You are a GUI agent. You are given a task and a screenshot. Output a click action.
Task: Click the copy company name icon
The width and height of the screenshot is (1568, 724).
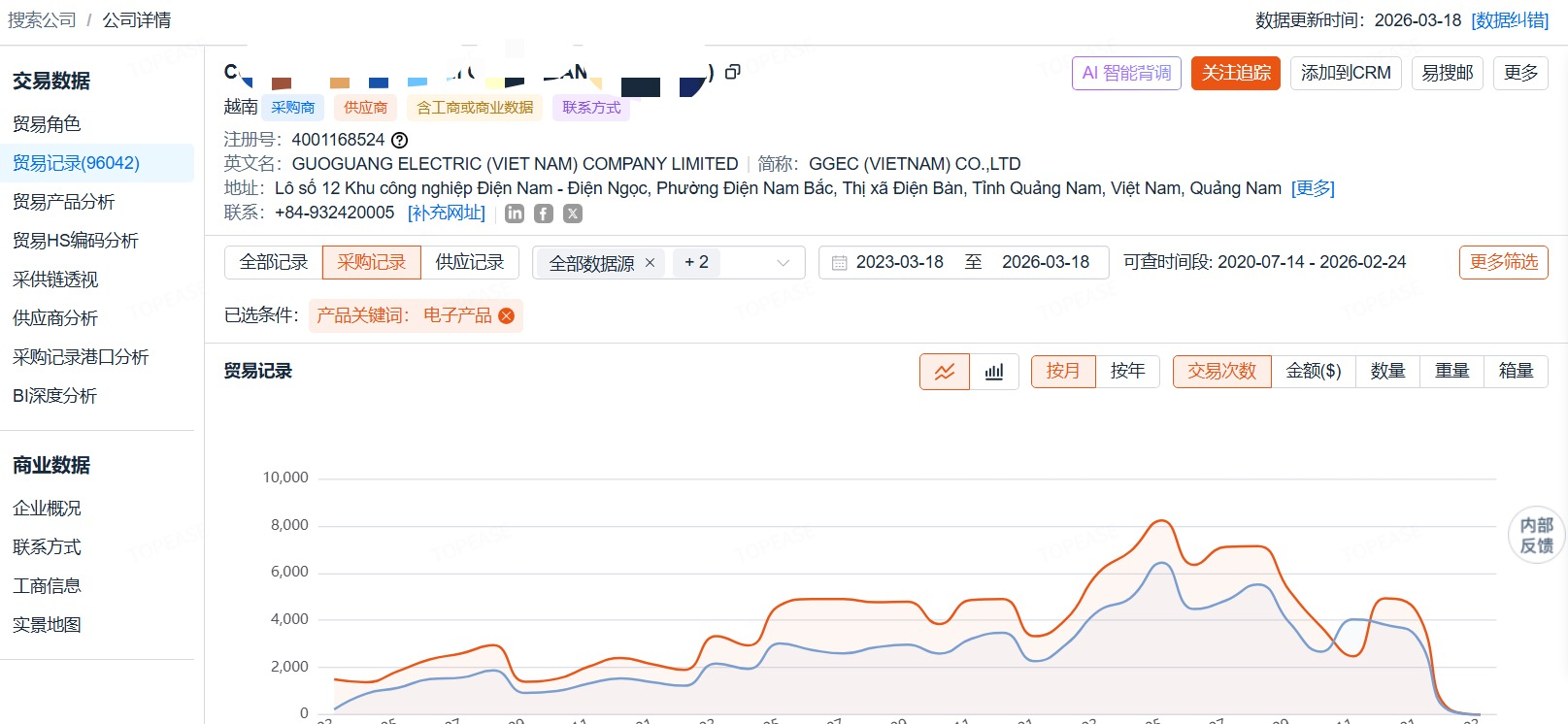tap(733, 72)
